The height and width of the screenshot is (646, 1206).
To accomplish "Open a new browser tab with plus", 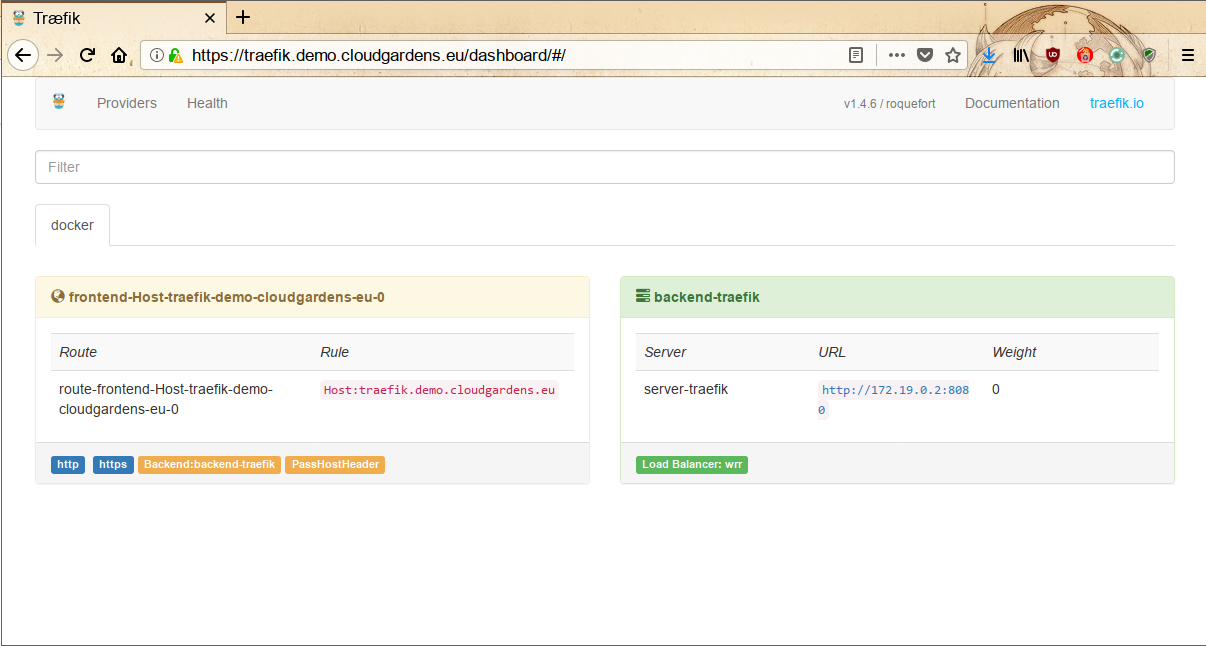I will click(243, 17).
